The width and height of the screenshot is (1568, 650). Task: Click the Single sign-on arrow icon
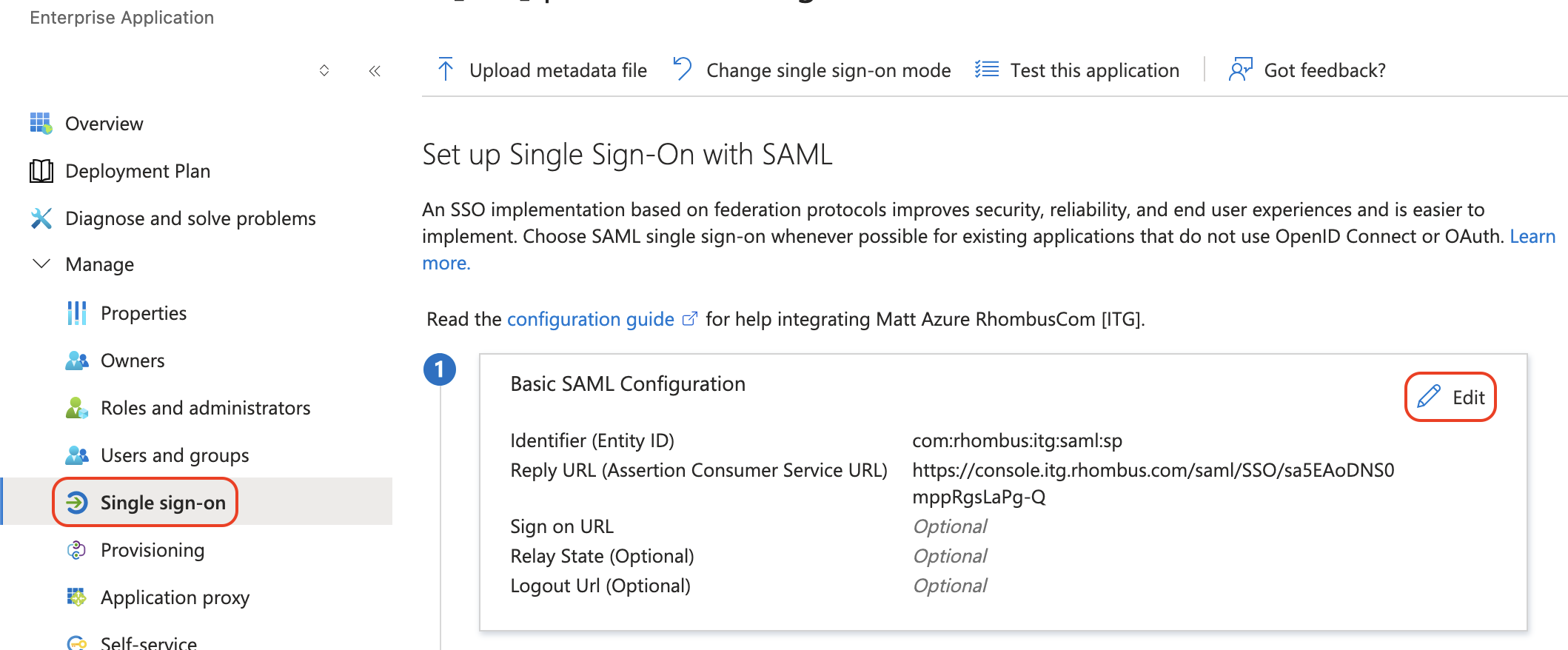[x=77, y=503]
